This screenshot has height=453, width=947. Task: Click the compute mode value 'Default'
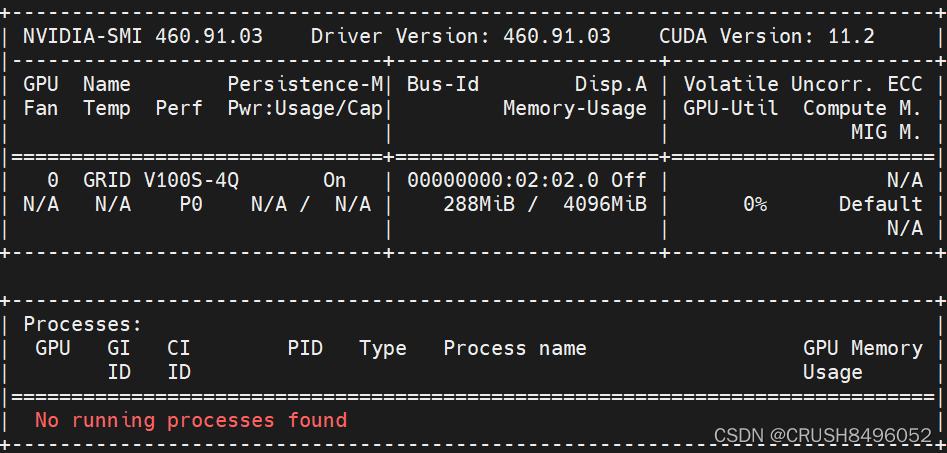(x=881, y=204)
